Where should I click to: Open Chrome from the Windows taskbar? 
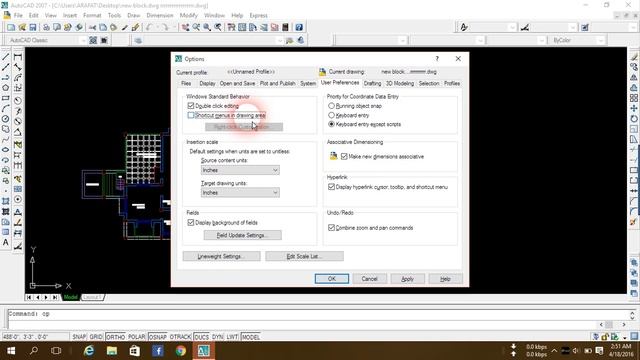(x=181, y=351)
